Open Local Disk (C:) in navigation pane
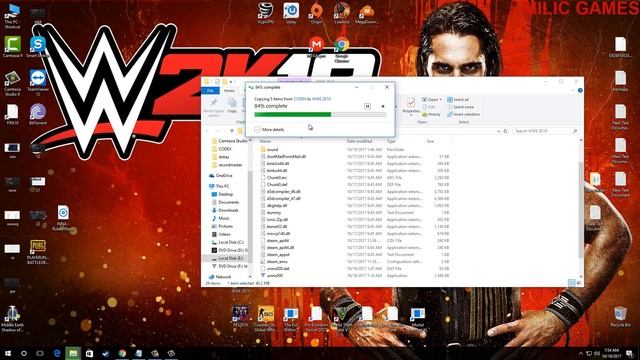Image resolution: width=640 pixels, height=360 pixels. (231, 242)
